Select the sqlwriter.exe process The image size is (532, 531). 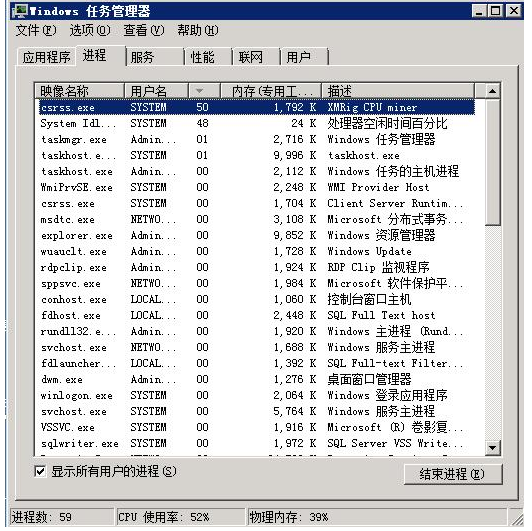(257, 443)
